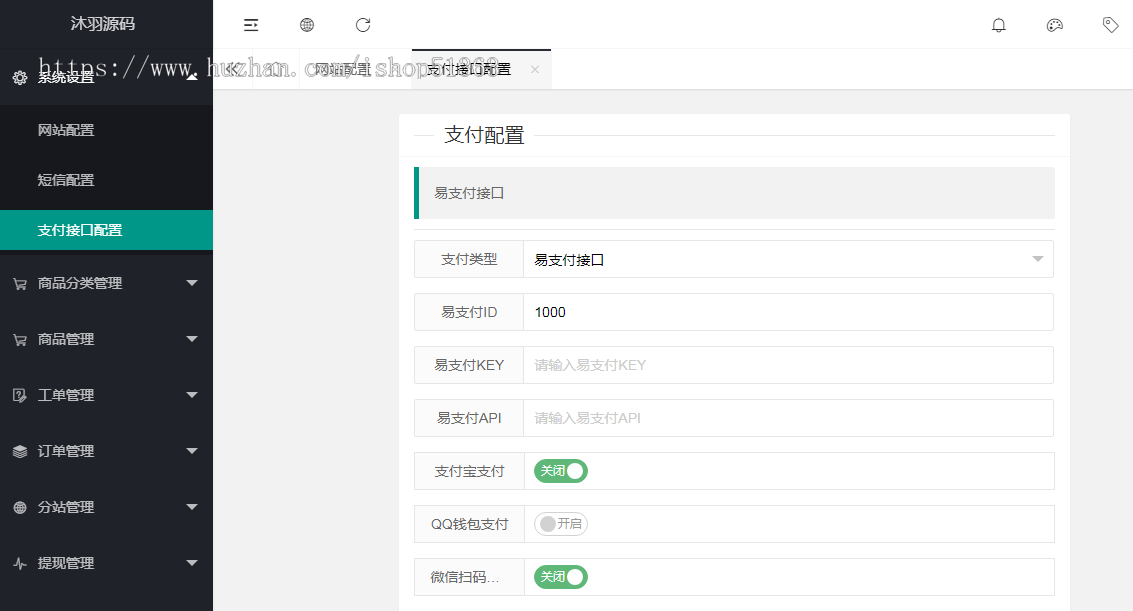Click the 易支付KEY label
1133x611 pixels.
[469, 365]
